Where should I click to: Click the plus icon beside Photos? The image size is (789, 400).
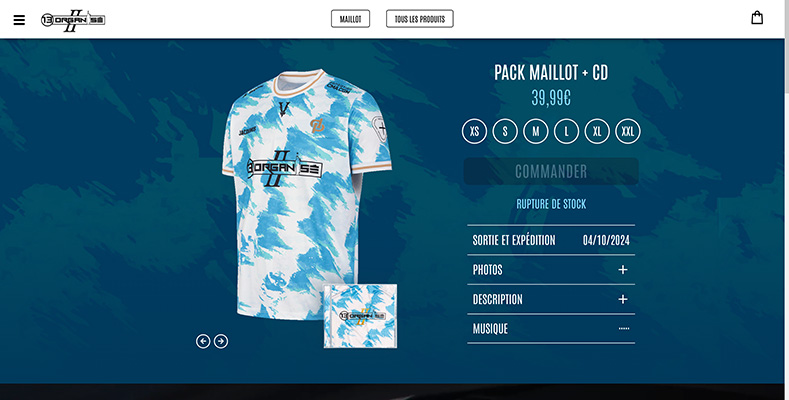pyautogui.click(x=623, y=270)
